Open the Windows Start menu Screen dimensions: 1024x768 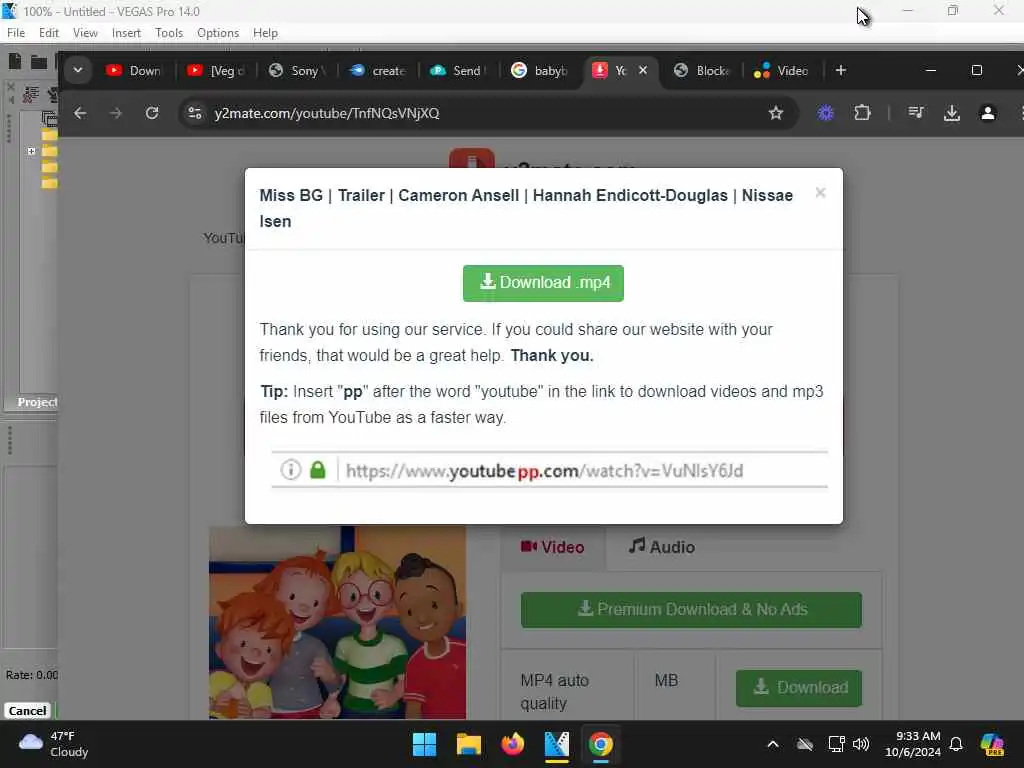tap(424, 744)
